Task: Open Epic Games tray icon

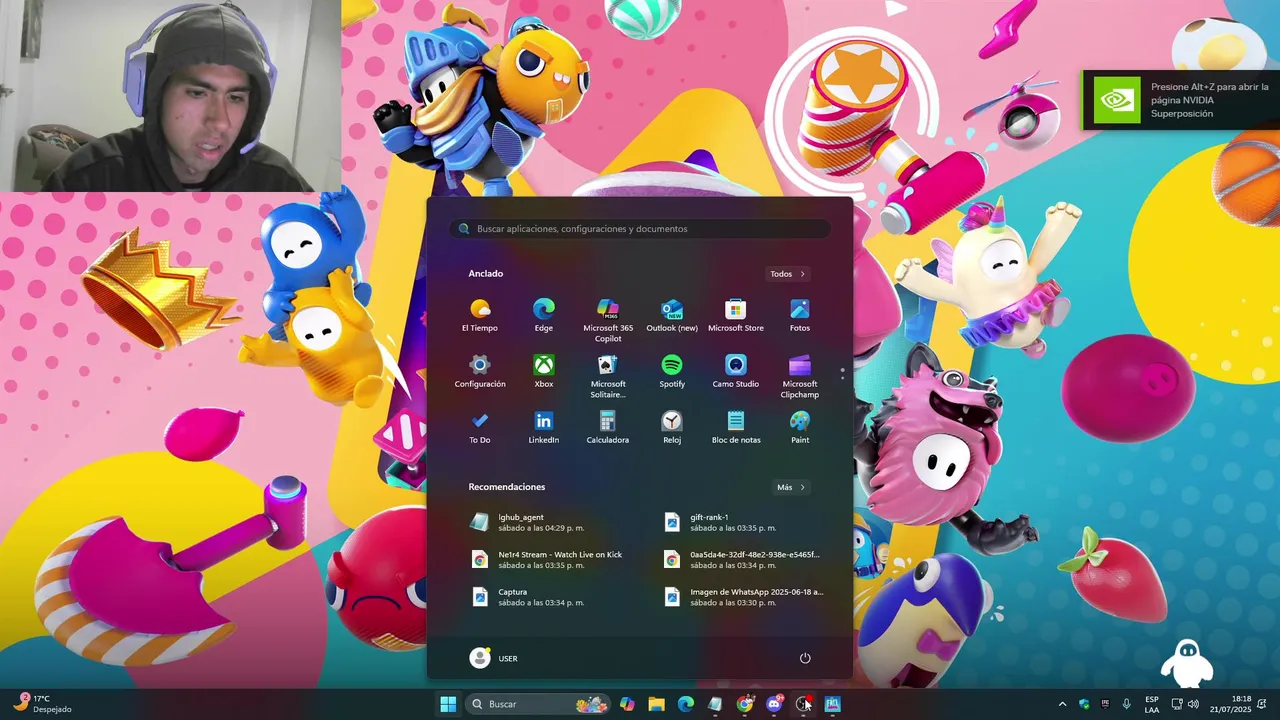Action: [x=1105, y=704]
